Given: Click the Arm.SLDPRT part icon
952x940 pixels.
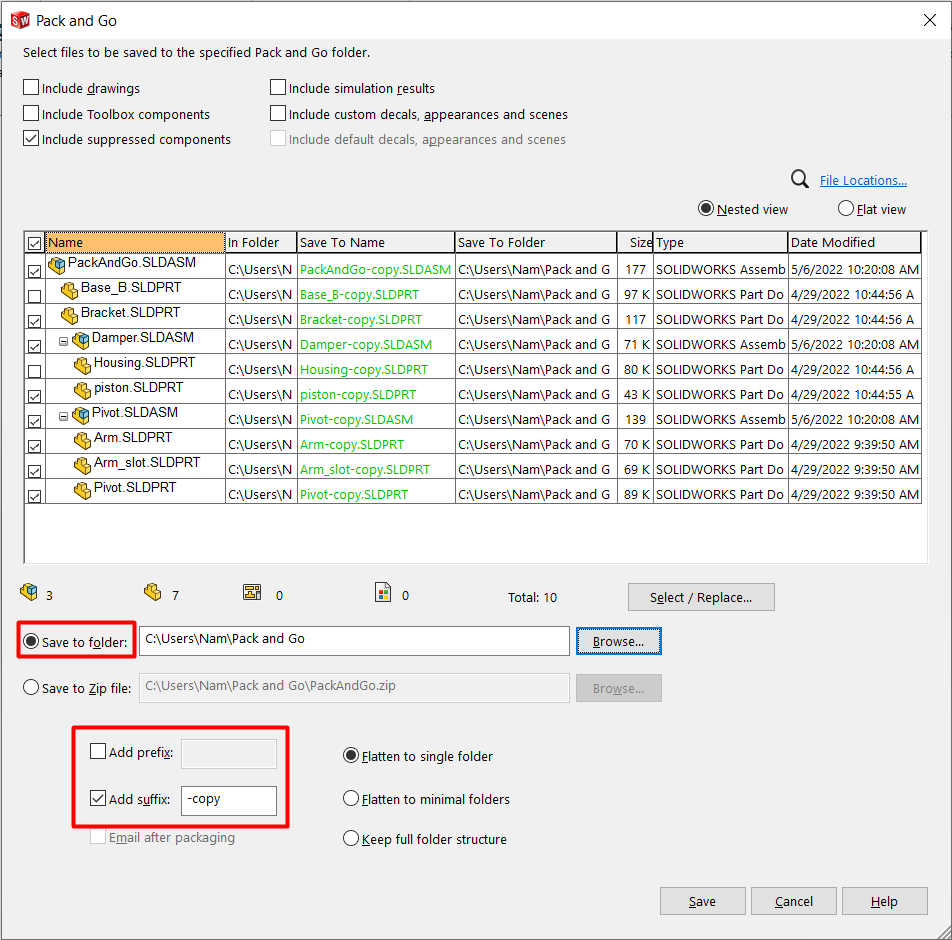Looking at the screenshot, I should pos(83,440).
